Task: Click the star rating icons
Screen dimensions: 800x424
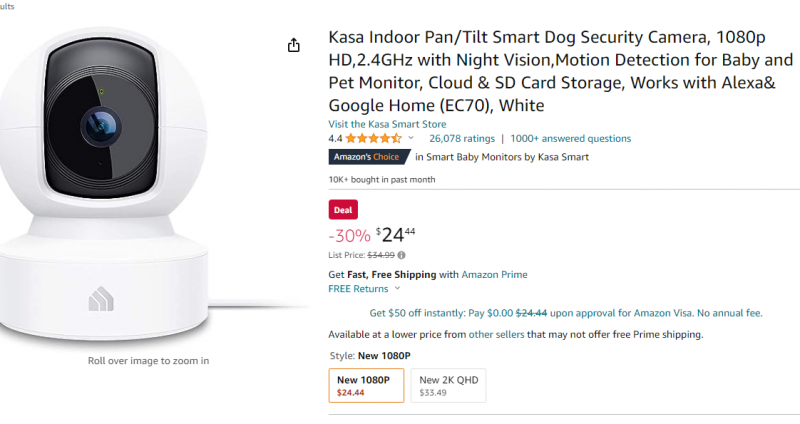Action: click(x=373, y=138)
